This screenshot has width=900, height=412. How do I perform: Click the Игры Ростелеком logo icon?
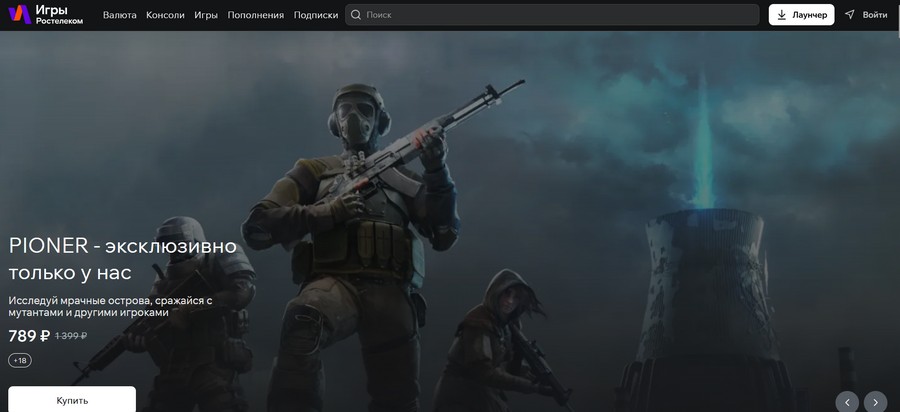tap(20, 15)
